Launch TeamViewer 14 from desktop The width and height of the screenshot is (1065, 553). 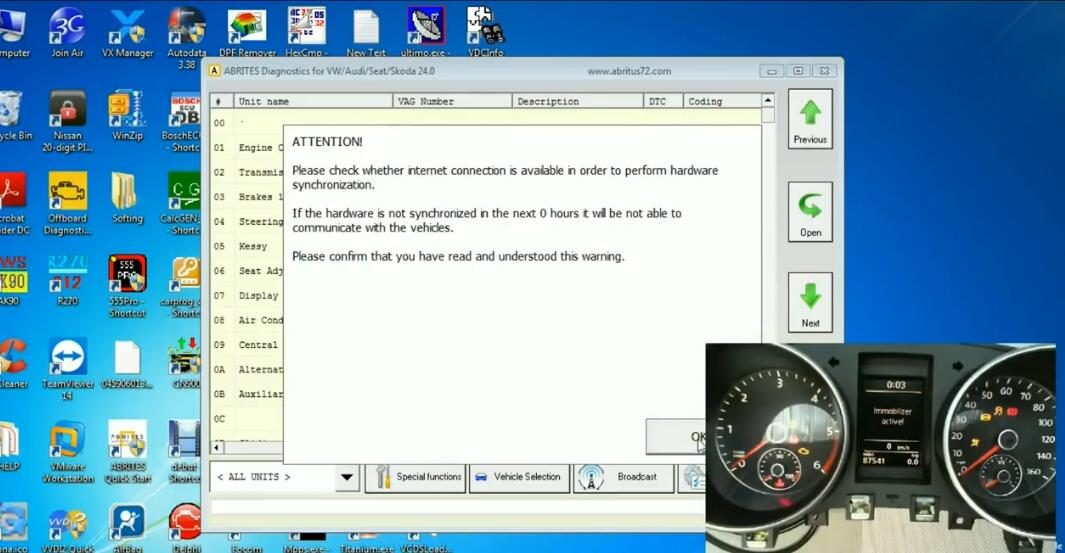pyautogui.click(x=67, y=369)
